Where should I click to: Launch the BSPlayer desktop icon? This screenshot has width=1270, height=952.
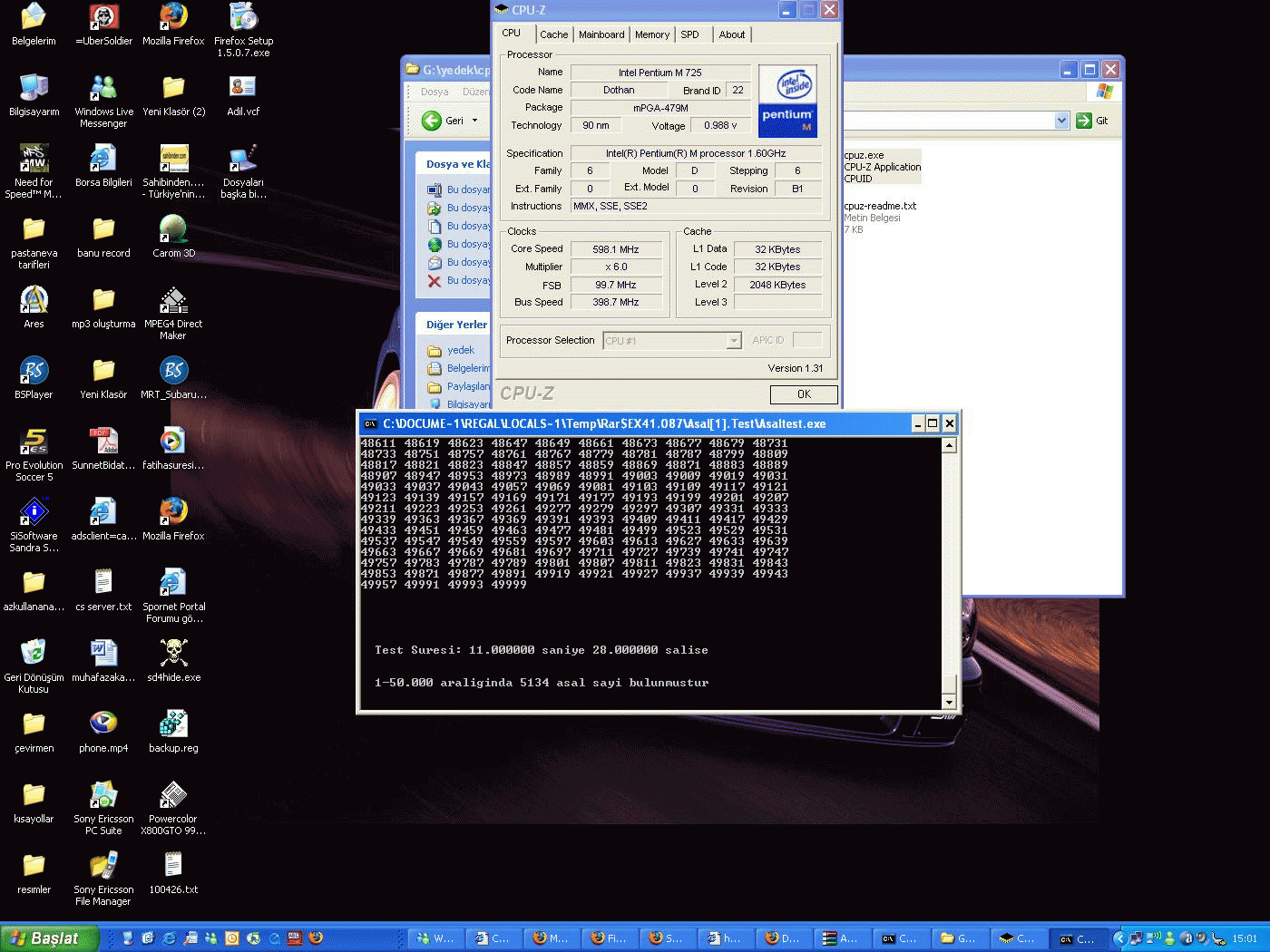coord(34,377)
